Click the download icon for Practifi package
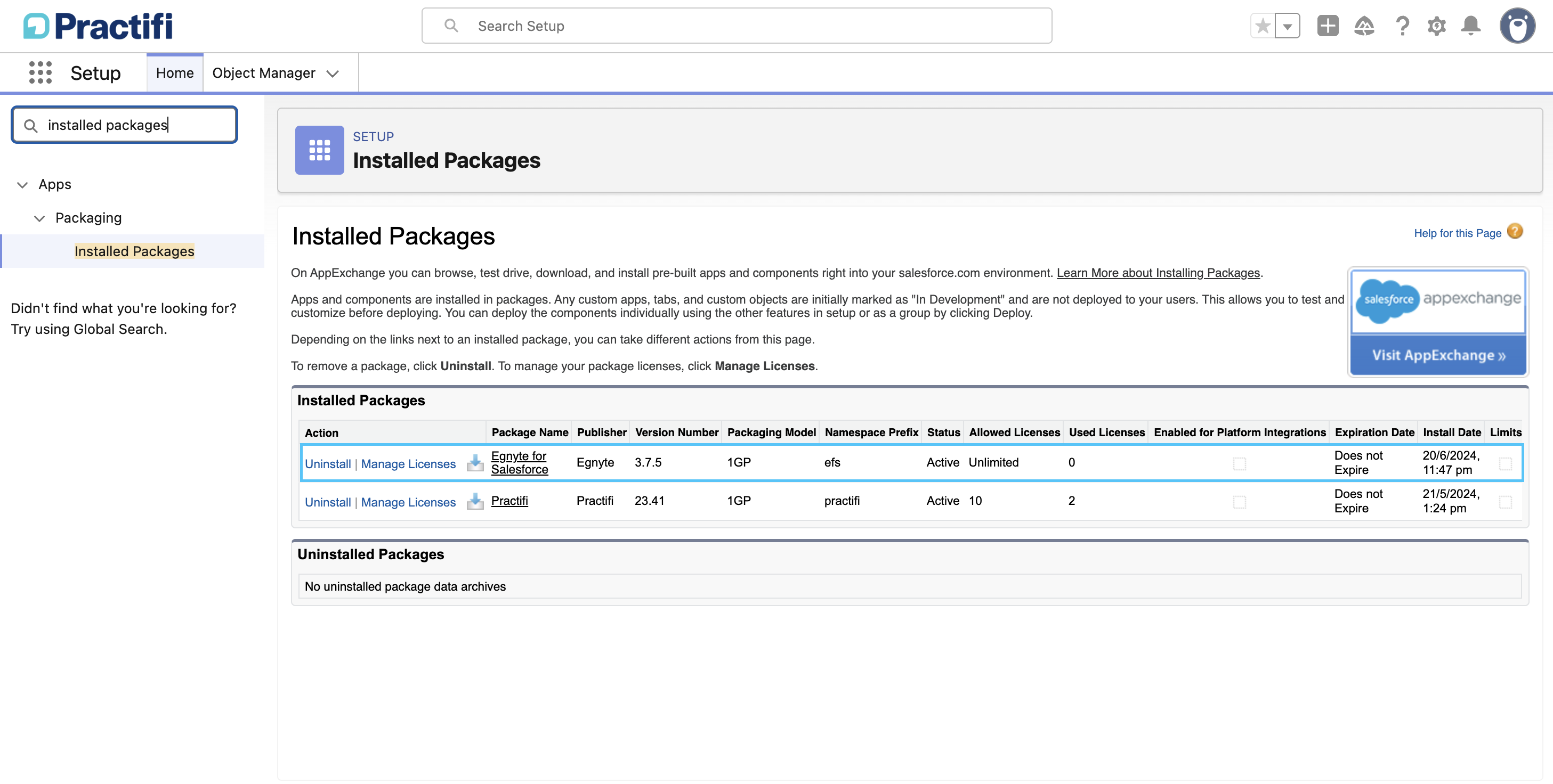 pyautogui.click(x=475, y=501)
